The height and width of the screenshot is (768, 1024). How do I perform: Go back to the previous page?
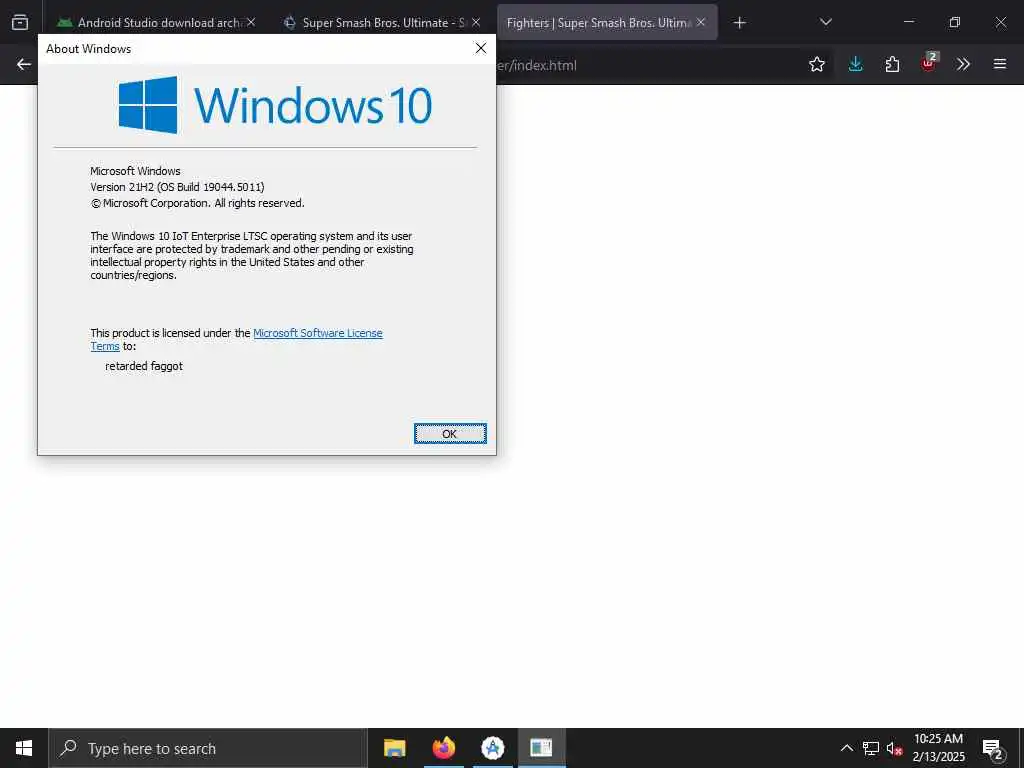pos(24,65)
